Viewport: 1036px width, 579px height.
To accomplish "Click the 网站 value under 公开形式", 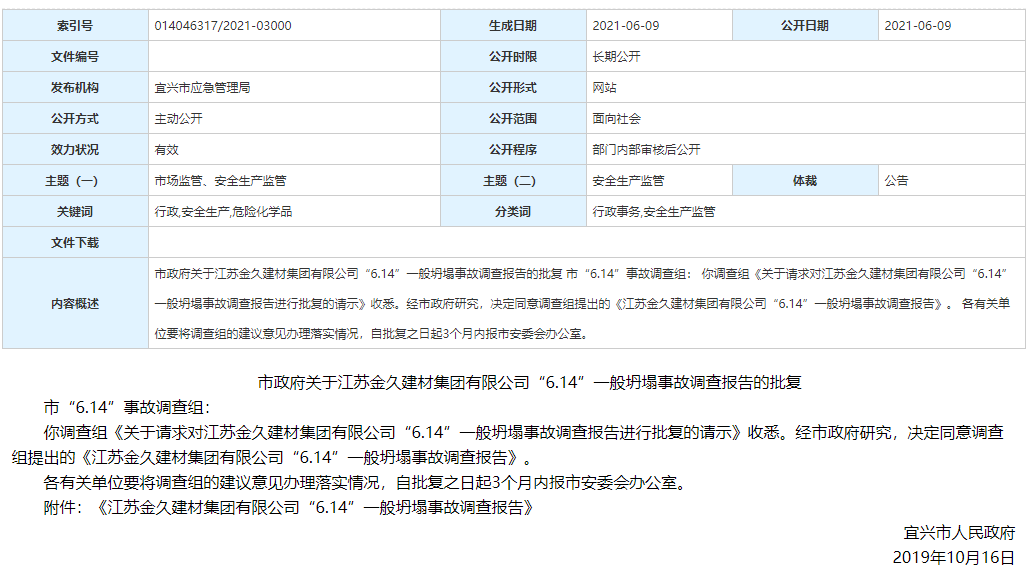I will tap(604, 88).
